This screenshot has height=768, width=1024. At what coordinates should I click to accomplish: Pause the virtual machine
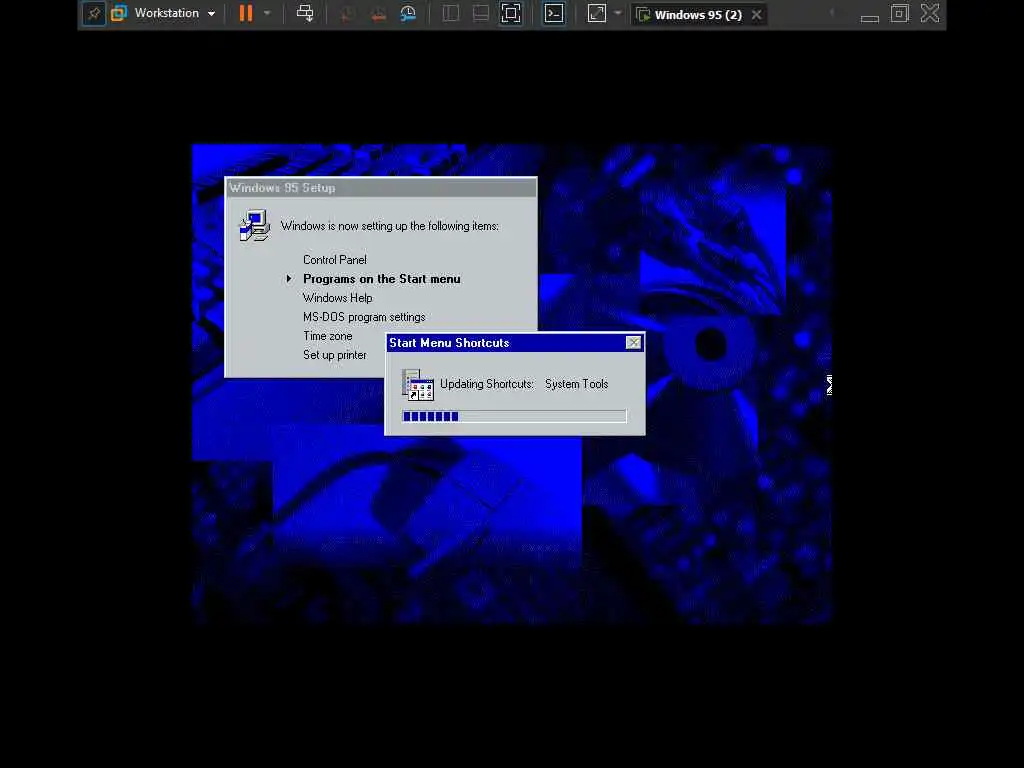(x=246, y=13)
